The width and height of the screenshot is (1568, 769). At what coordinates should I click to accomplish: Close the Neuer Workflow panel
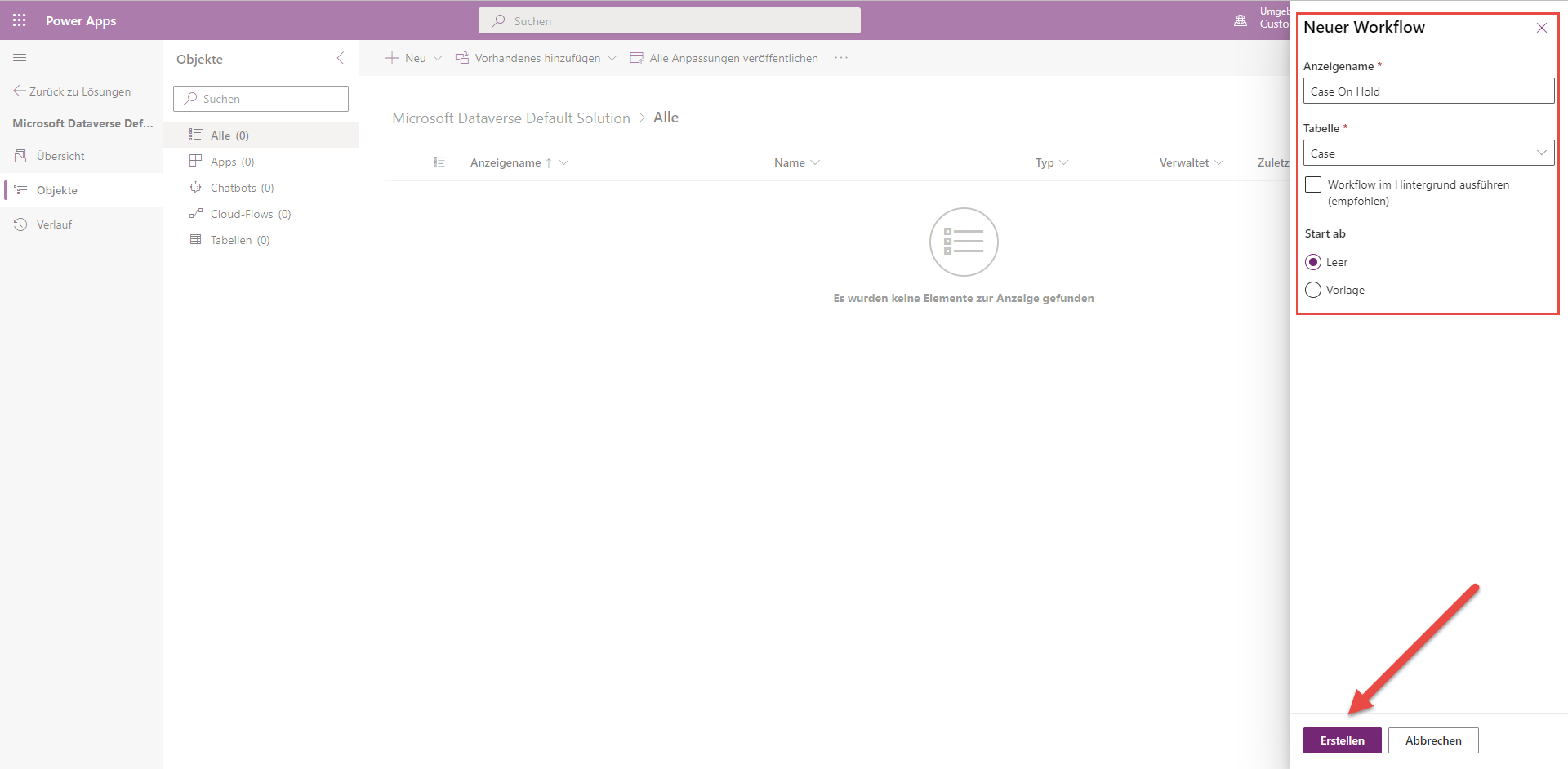pos(1542,28)
